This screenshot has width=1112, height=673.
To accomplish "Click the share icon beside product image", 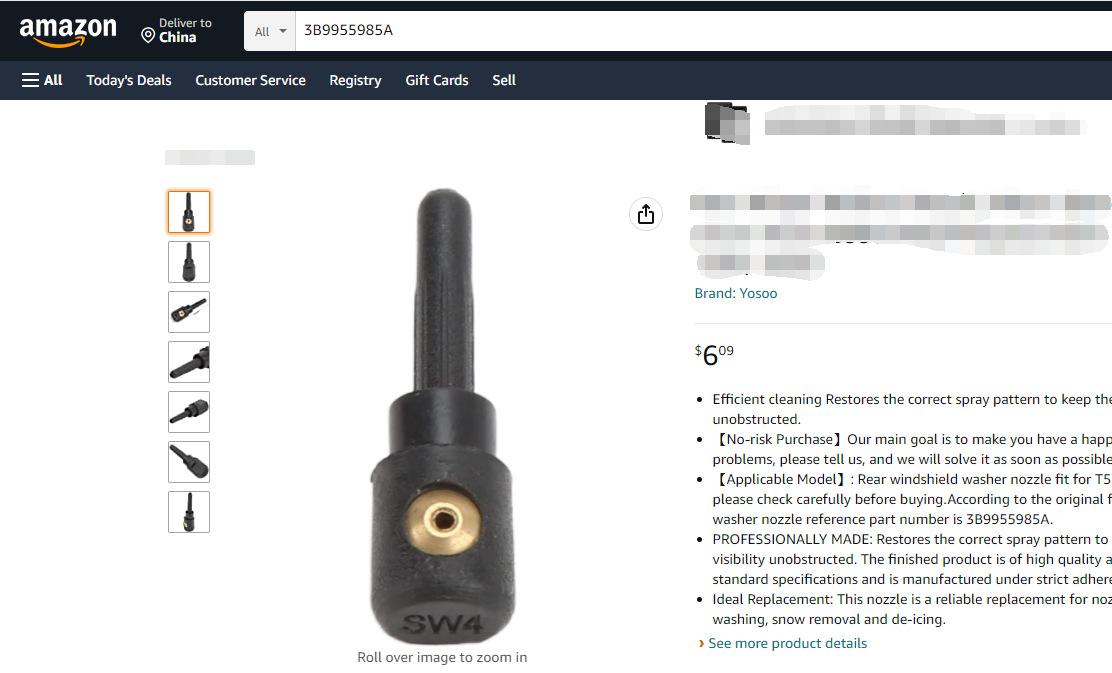I will click(x=645, y=214).
